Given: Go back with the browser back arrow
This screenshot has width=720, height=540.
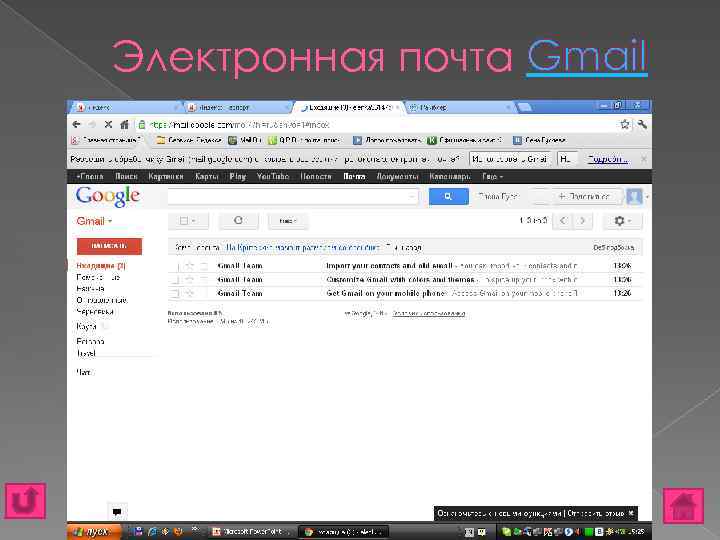Looking at the screenshot, I should coord(77,124).
